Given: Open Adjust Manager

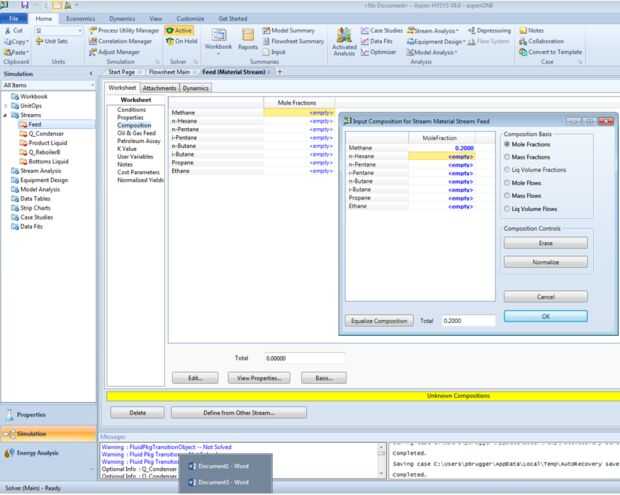Looking at the screenshot, I should [x=114, y=52].
